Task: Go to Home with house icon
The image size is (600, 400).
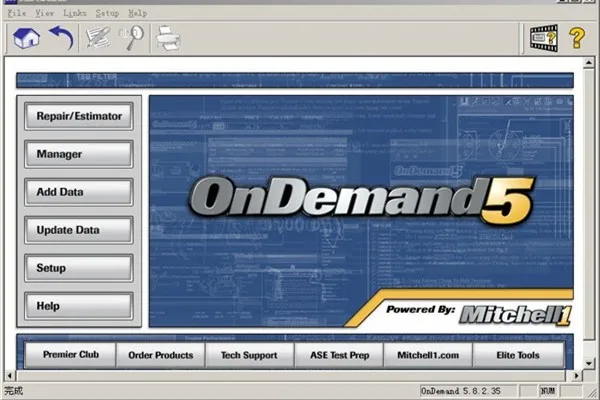Action: click(26, 38)
